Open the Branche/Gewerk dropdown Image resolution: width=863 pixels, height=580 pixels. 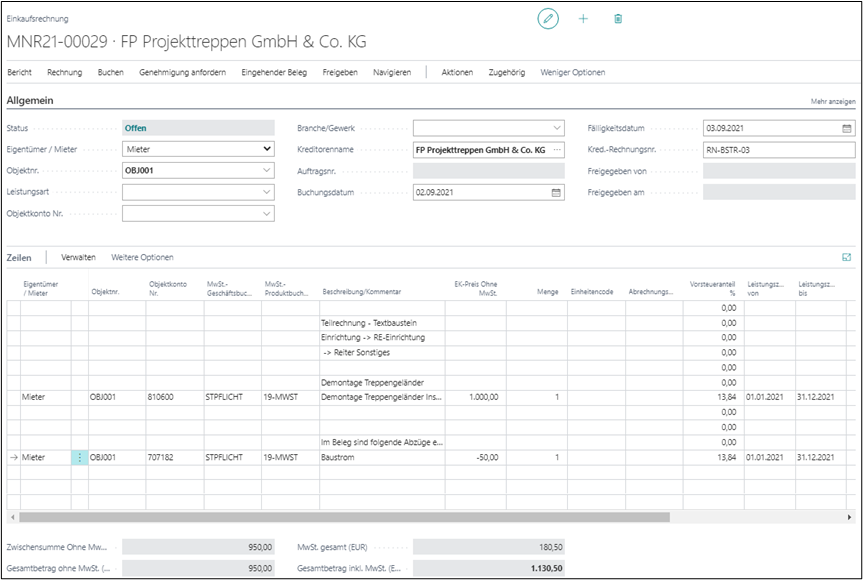tap(557, 128)
